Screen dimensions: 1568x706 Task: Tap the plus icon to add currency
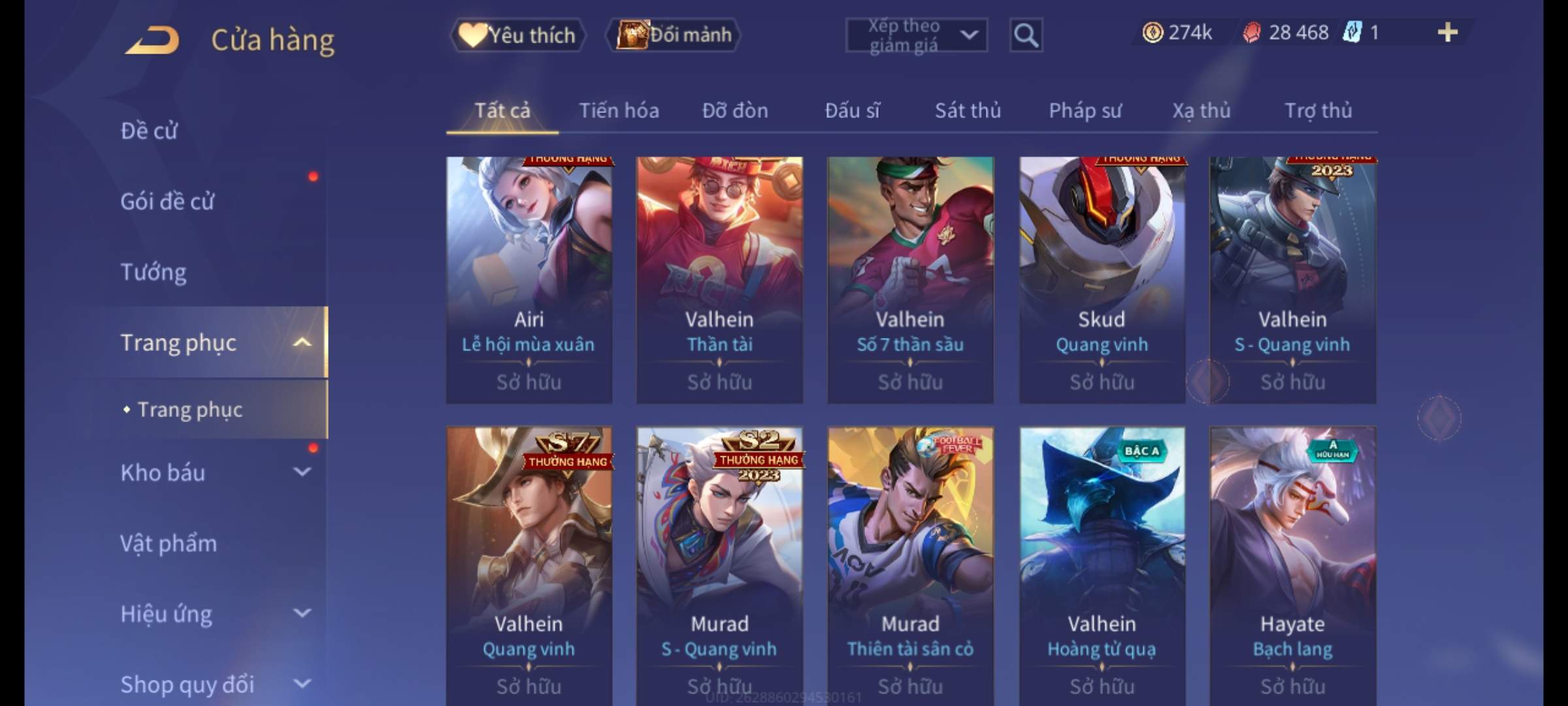point(1448,32)
